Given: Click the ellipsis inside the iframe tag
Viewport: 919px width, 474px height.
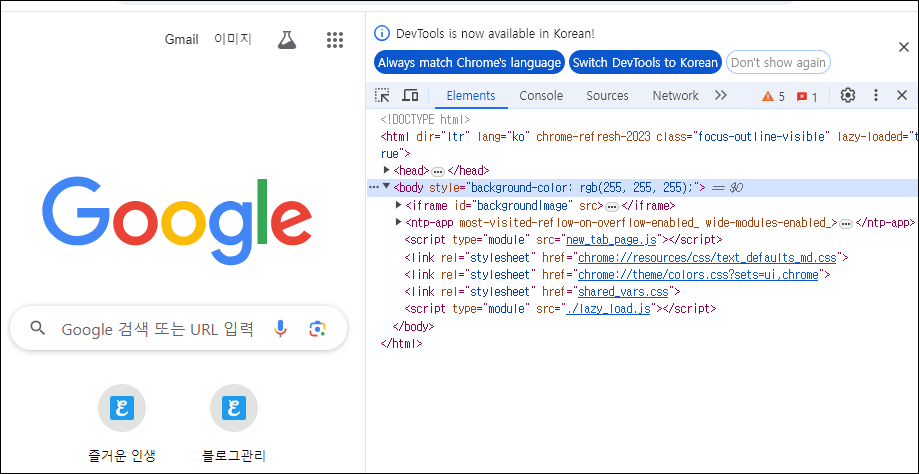Looking at the screenshot, I should [x=612, y=206].
